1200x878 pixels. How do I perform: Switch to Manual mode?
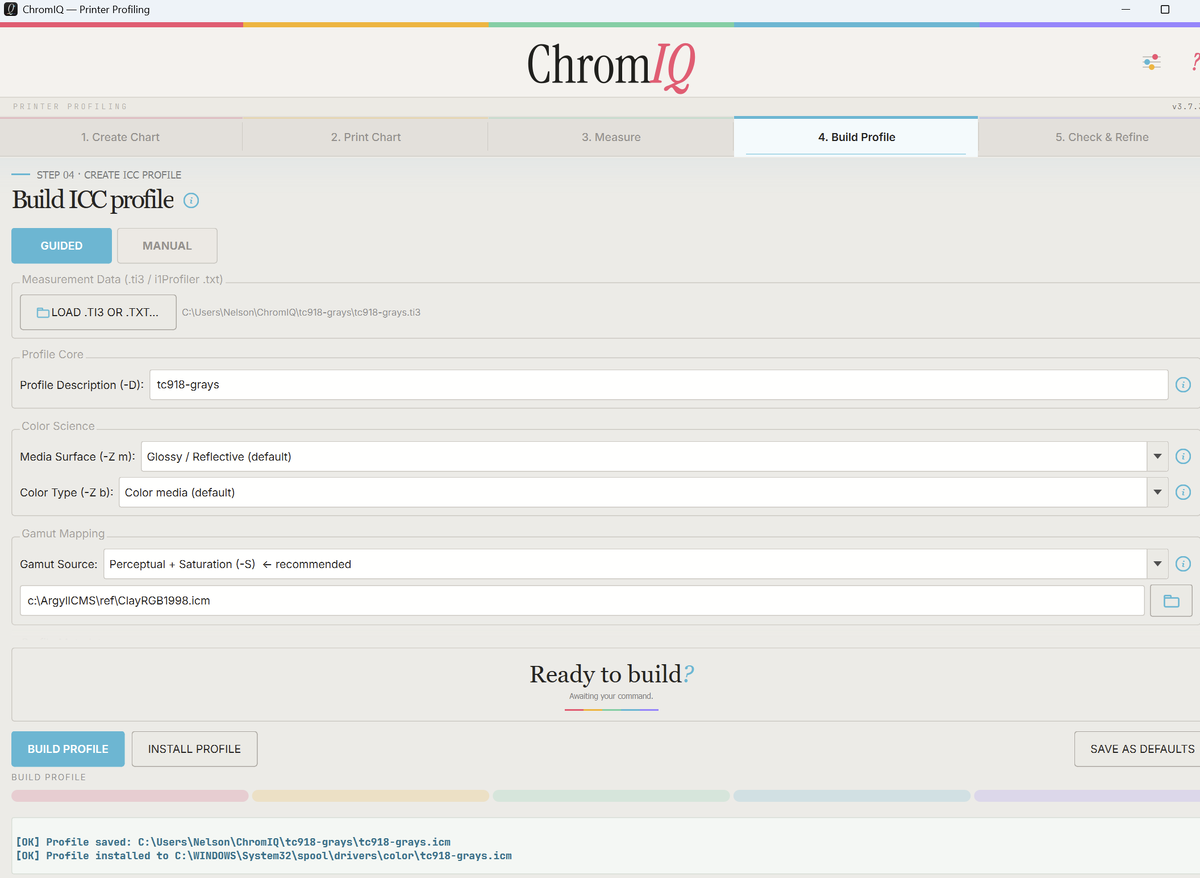click(167, 246)
